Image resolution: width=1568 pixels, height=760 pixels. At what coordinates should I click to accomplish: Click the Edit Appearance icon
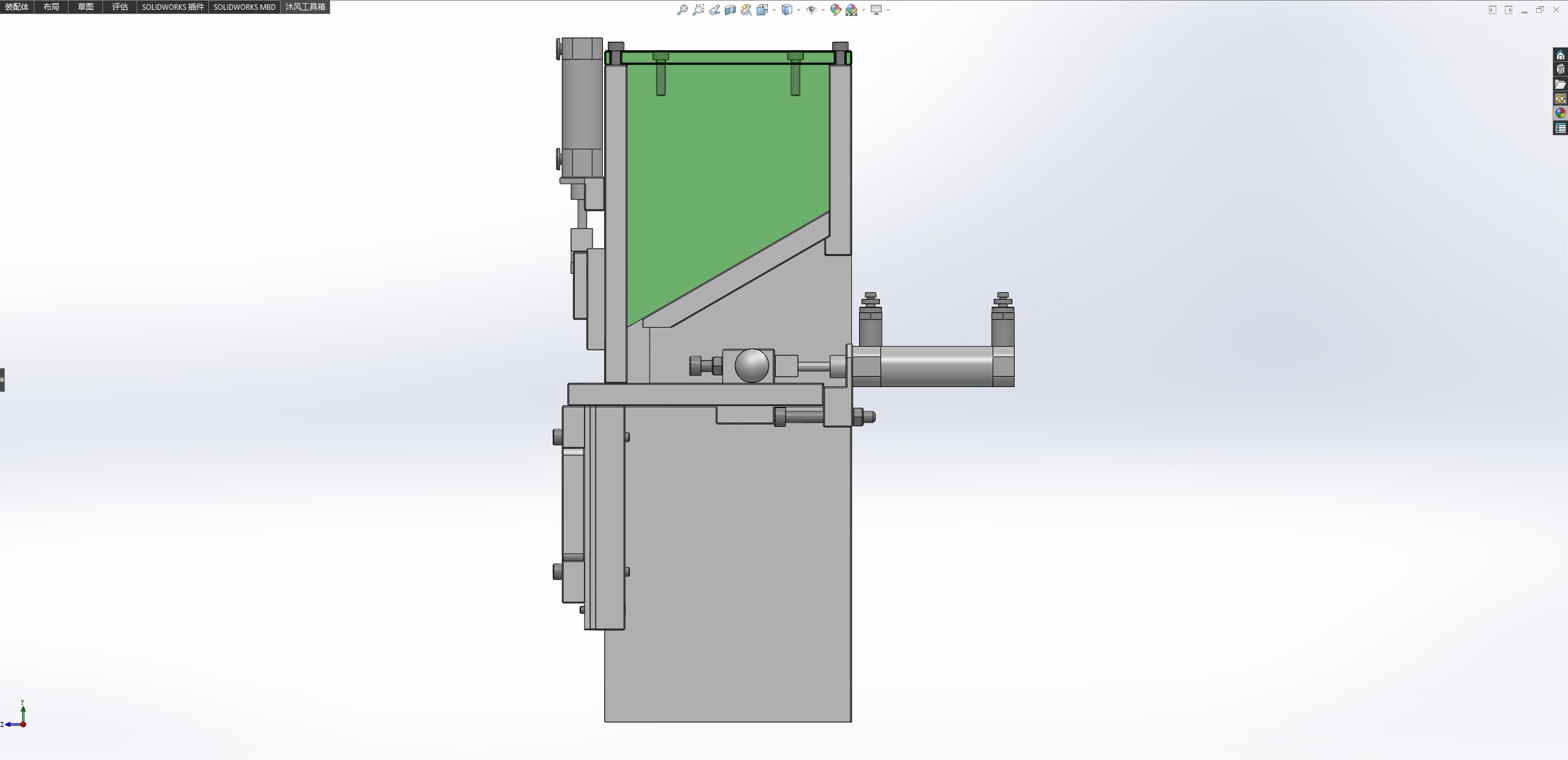coord(835,10)
